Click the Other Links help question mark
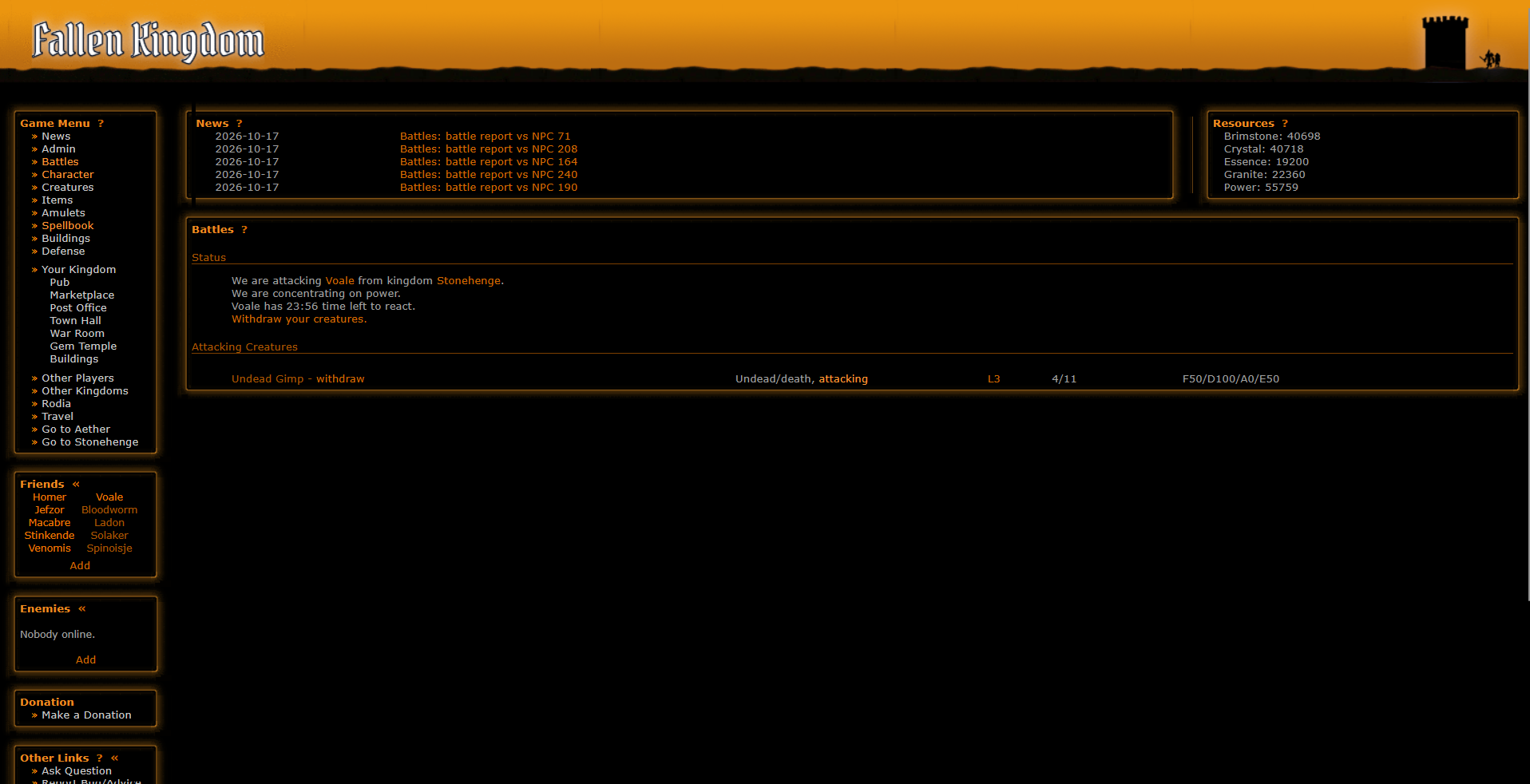The width and height of the screenshot is (1530, 784). coord(99,758)
